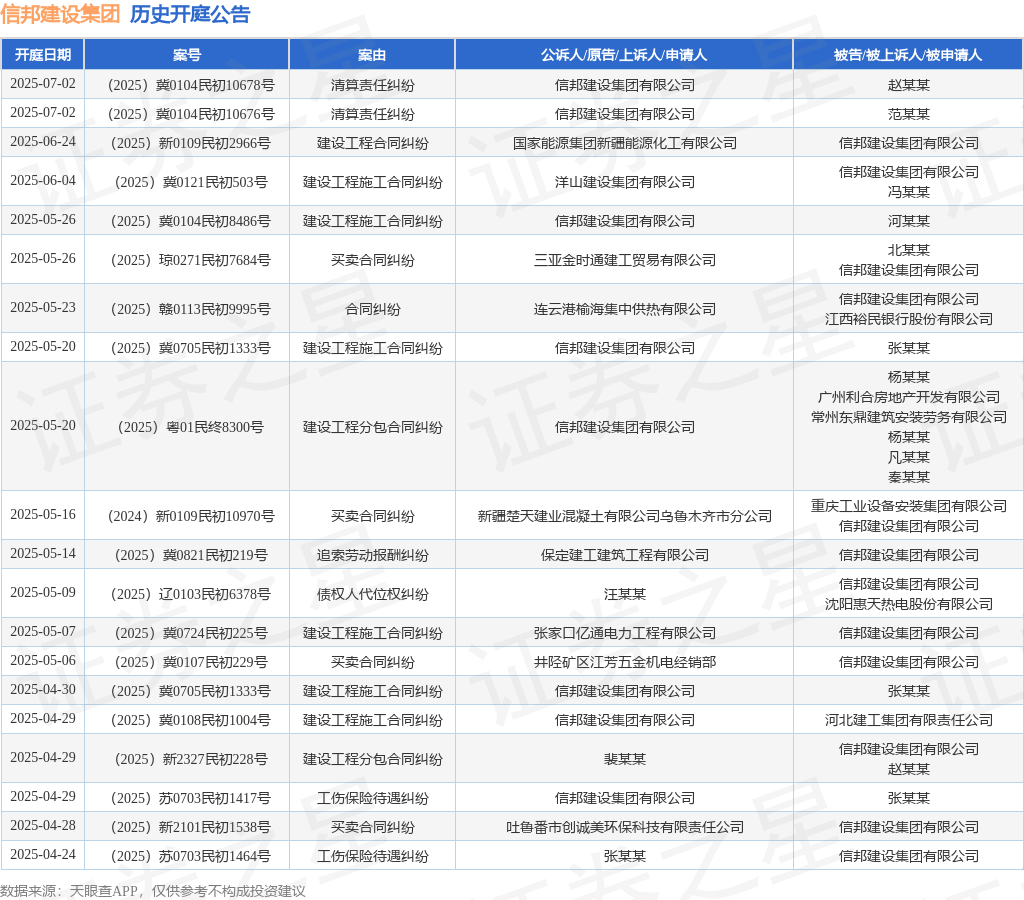Image resolution: width=1024 pixels, height=900 pixels.
Task: Click defendant 广州利合房地产开发有限公司
Action: point(908,397)
